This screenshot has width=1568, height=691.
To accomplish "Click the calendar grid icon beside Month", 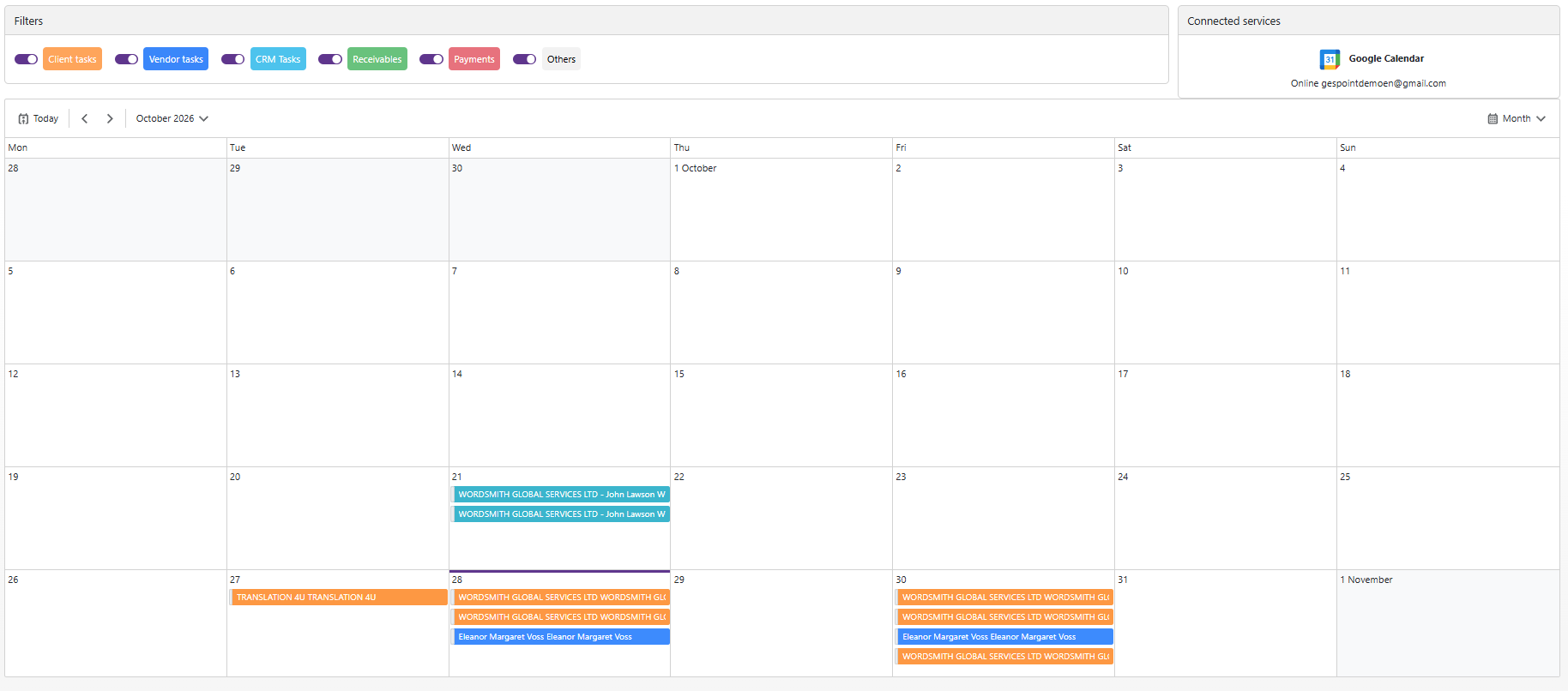I will point(1493,118).
